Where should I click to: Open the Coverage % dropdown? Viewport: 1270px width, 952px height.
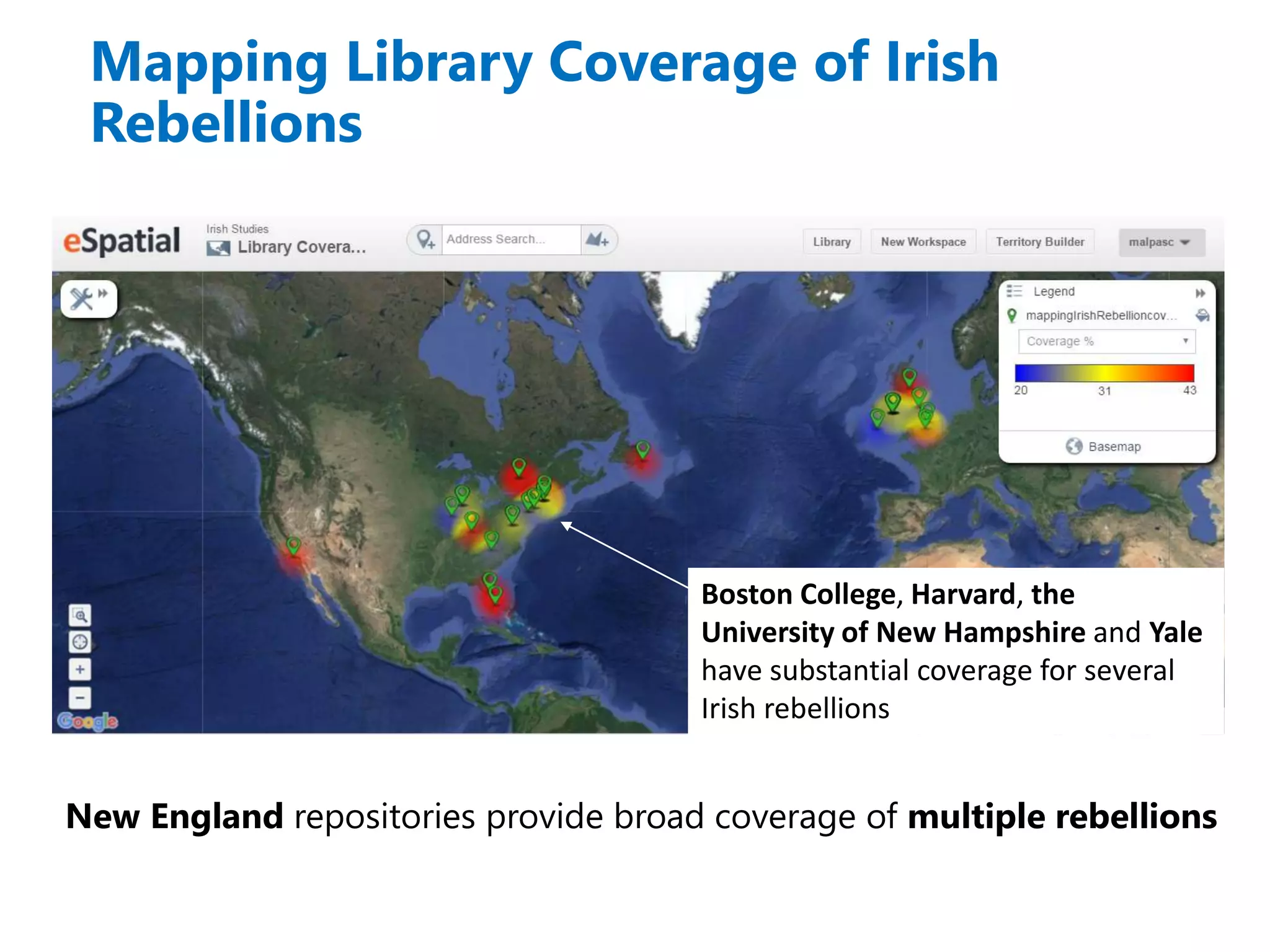tap(1106, 342)
